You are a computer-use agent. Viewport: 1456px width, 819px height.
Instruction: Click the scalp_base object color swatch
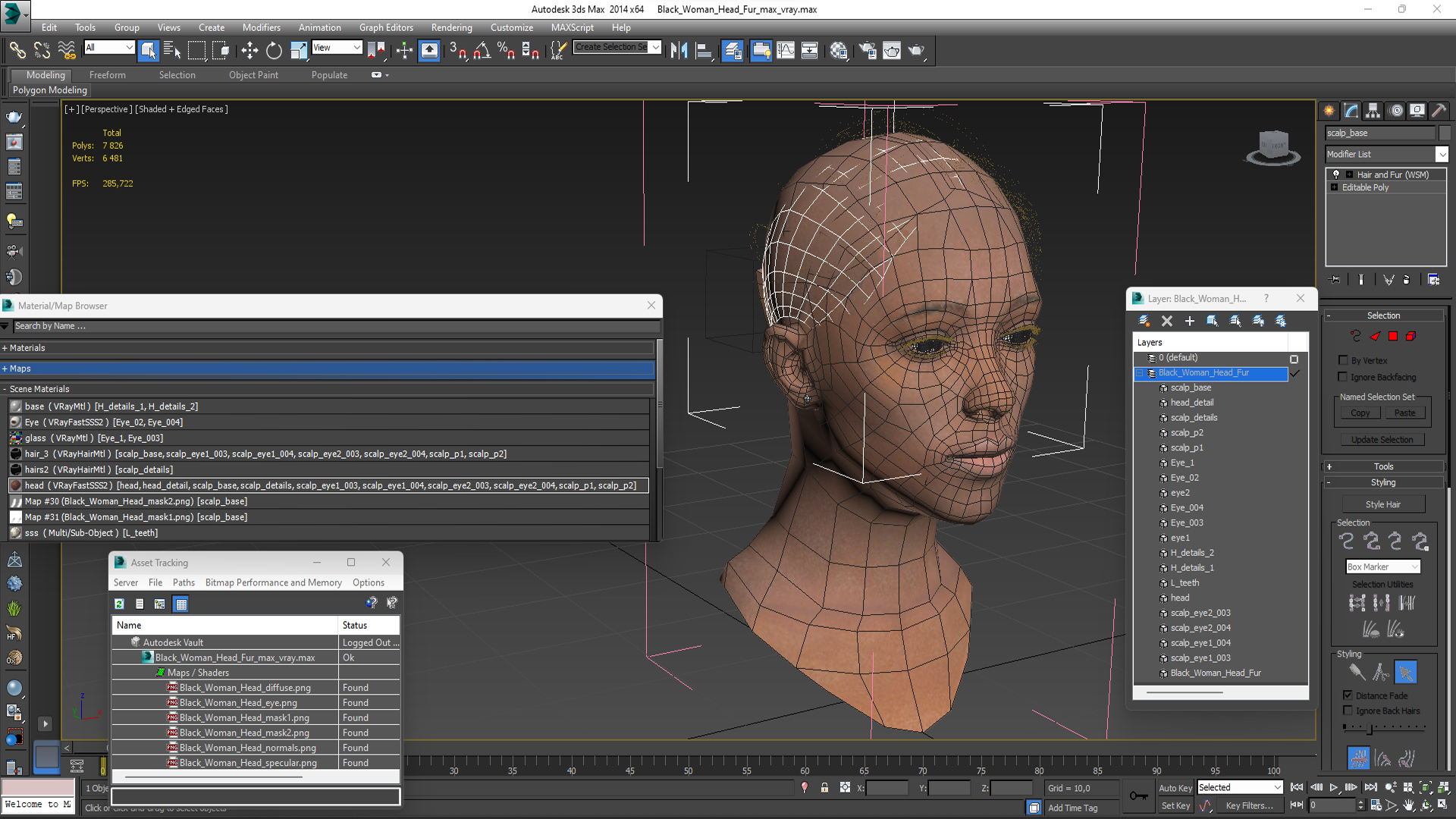[x=1444, y=133]
